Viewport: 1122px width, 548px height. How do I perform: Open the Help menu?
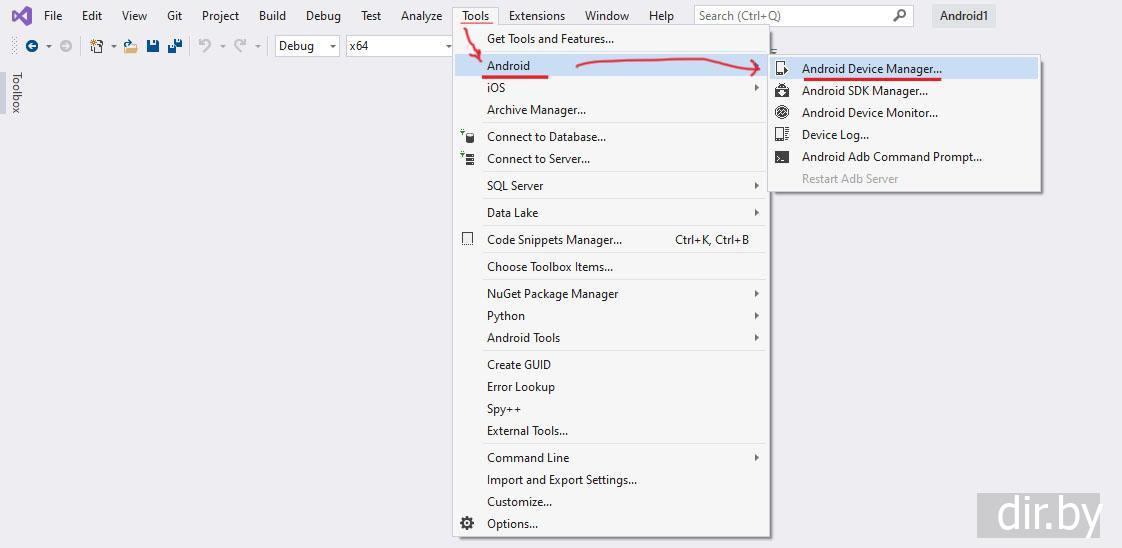point(661,15)
